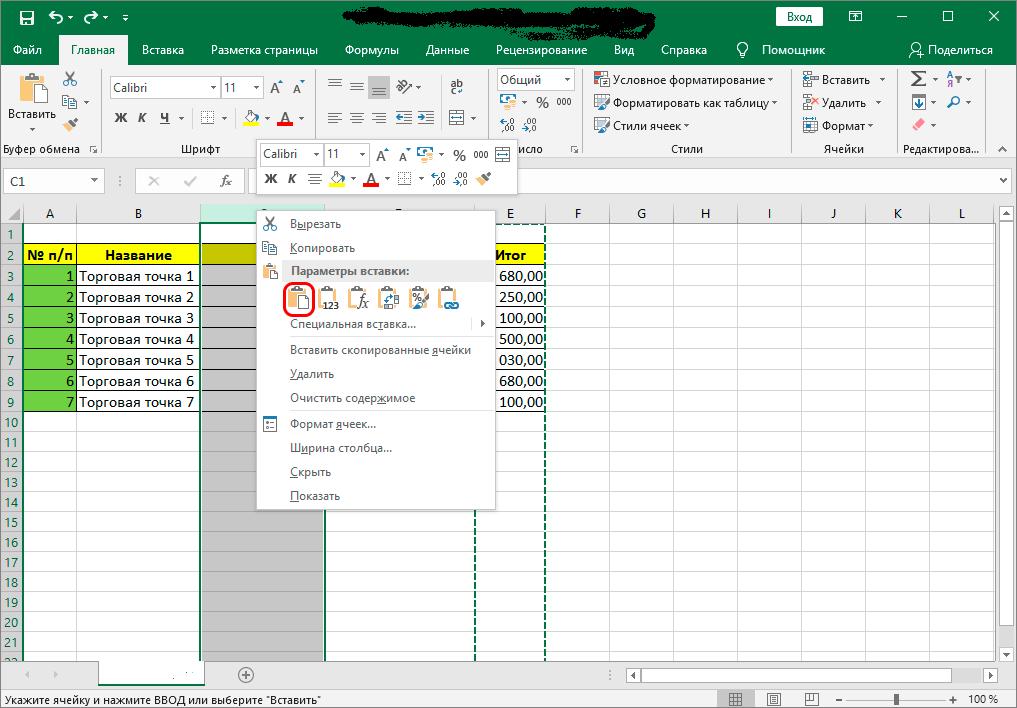Toggle left horizontal alignment in ribbon

coord(335,118)
